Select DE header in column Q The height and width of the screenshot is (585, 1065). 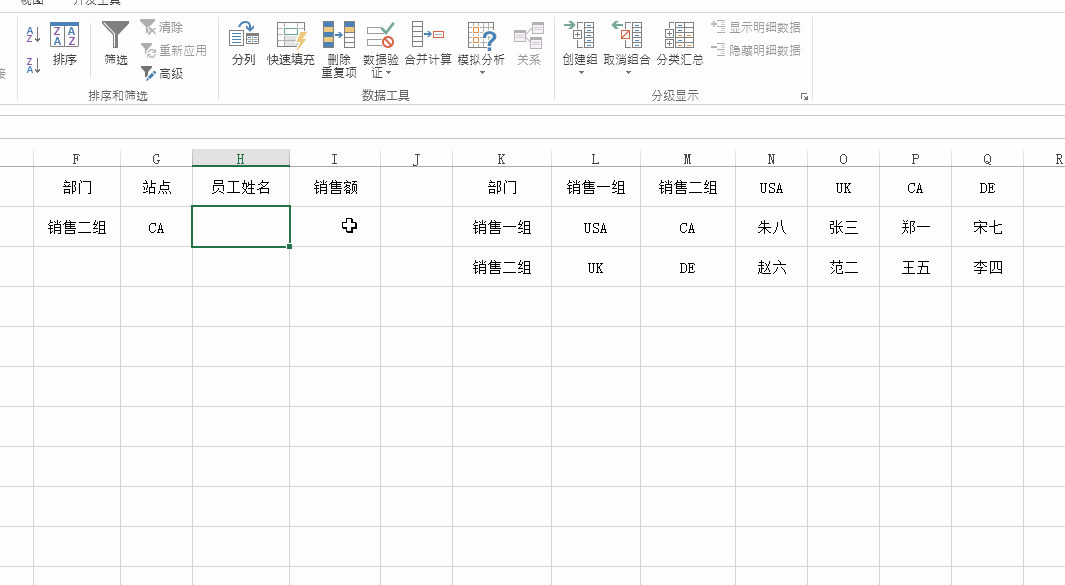tap(988, 188)
